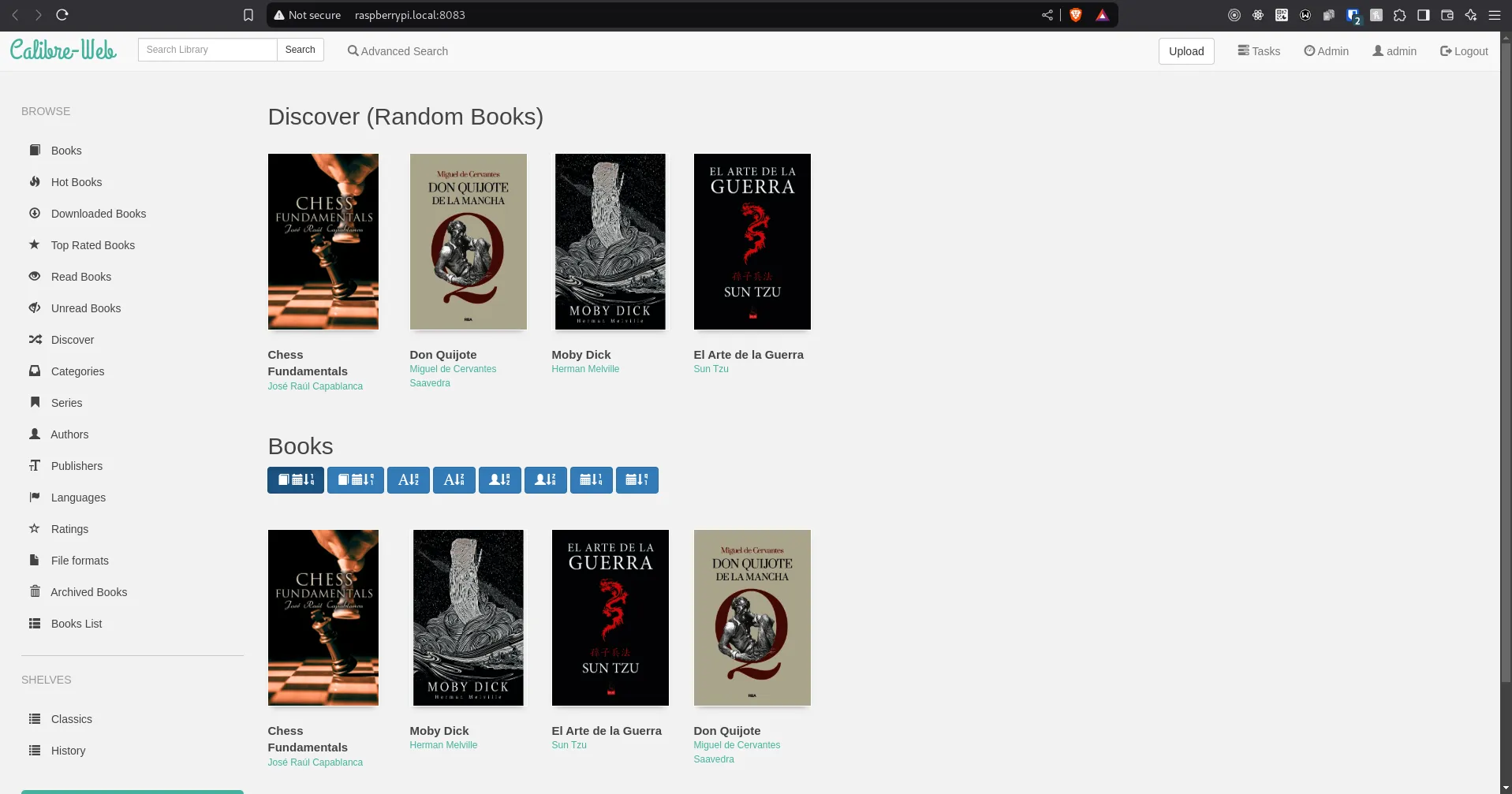
Task: Open Chess Fundamentals cover in Discover section
Action: [x=323, y=241]
